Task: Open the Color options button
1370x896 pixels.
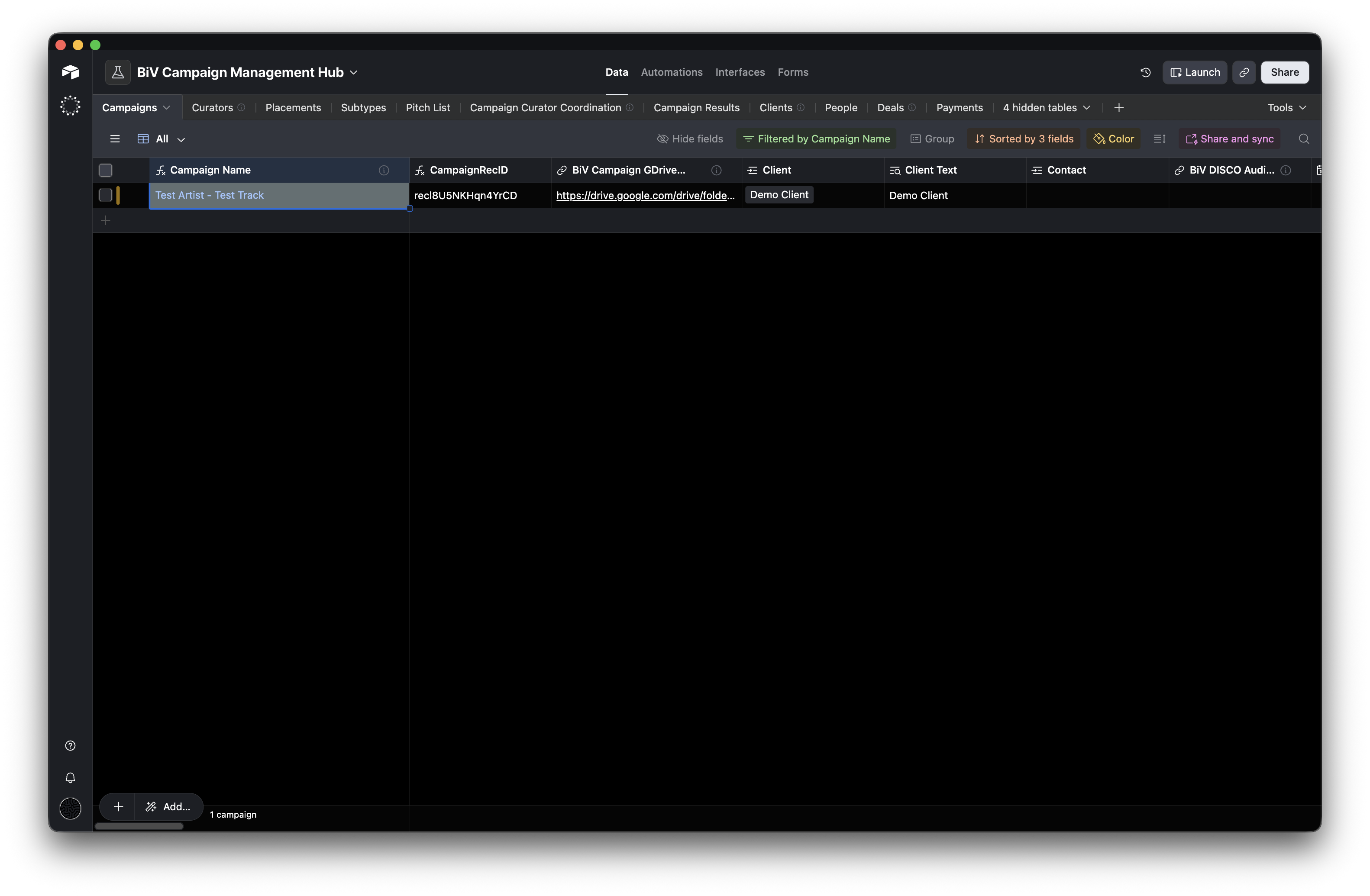Action: [1113, 139]
